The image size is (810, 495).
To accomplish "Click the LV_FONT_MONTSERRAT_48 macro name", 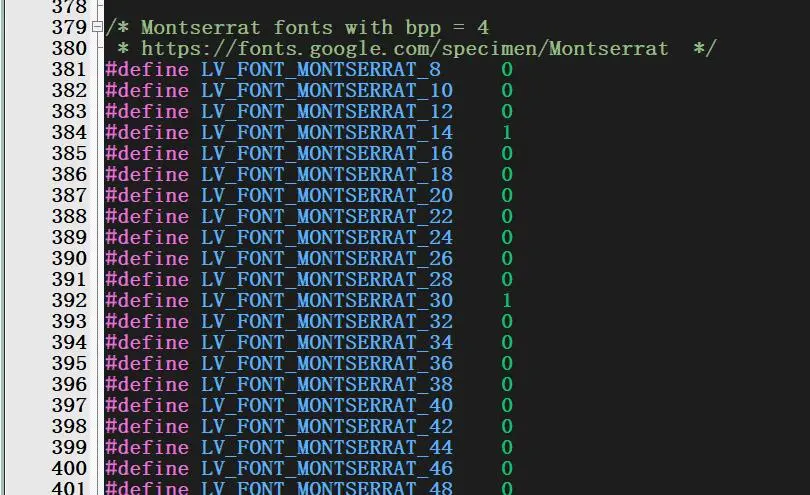I will [326, 488].
